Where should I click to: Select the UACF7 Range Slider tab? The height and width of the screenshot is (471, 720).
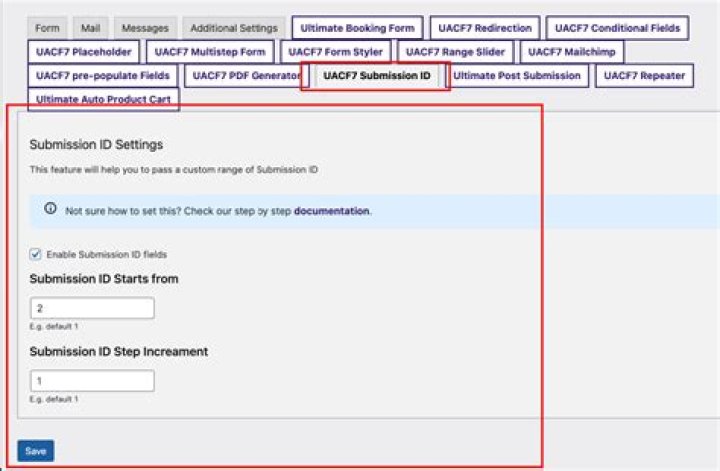[455, 52]
